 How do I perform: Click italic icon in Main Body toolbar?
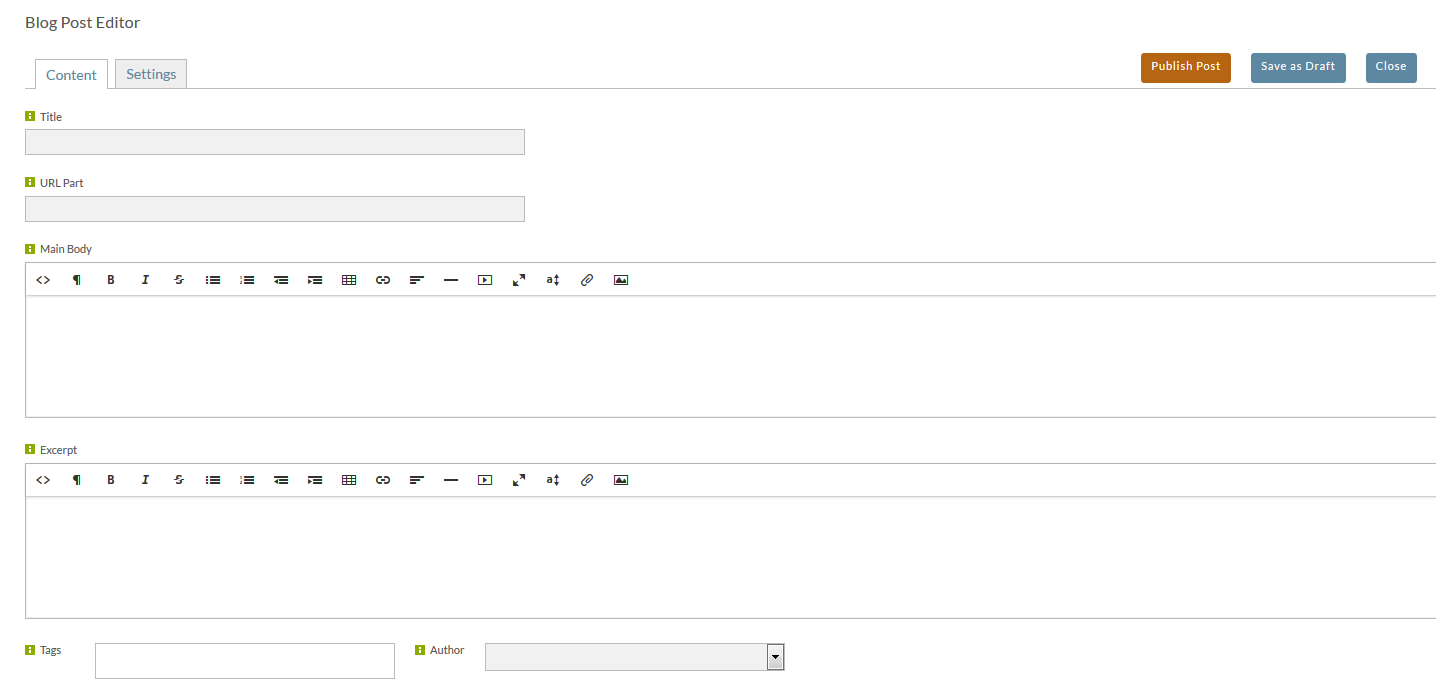pos(145,280)
